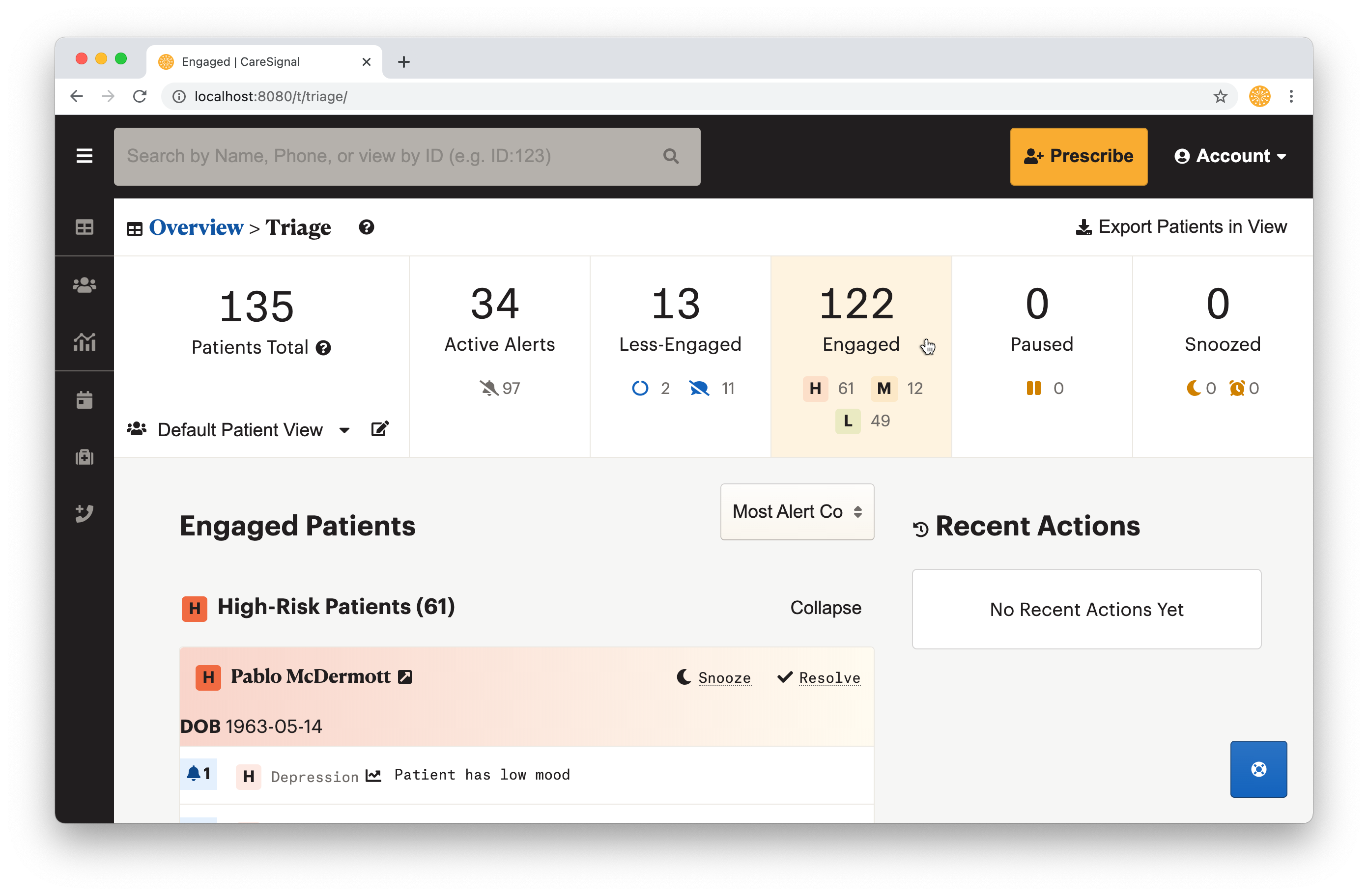Open Pablo McDermott patient name
Screen dimensions: 1368x896
pos(311,676)
